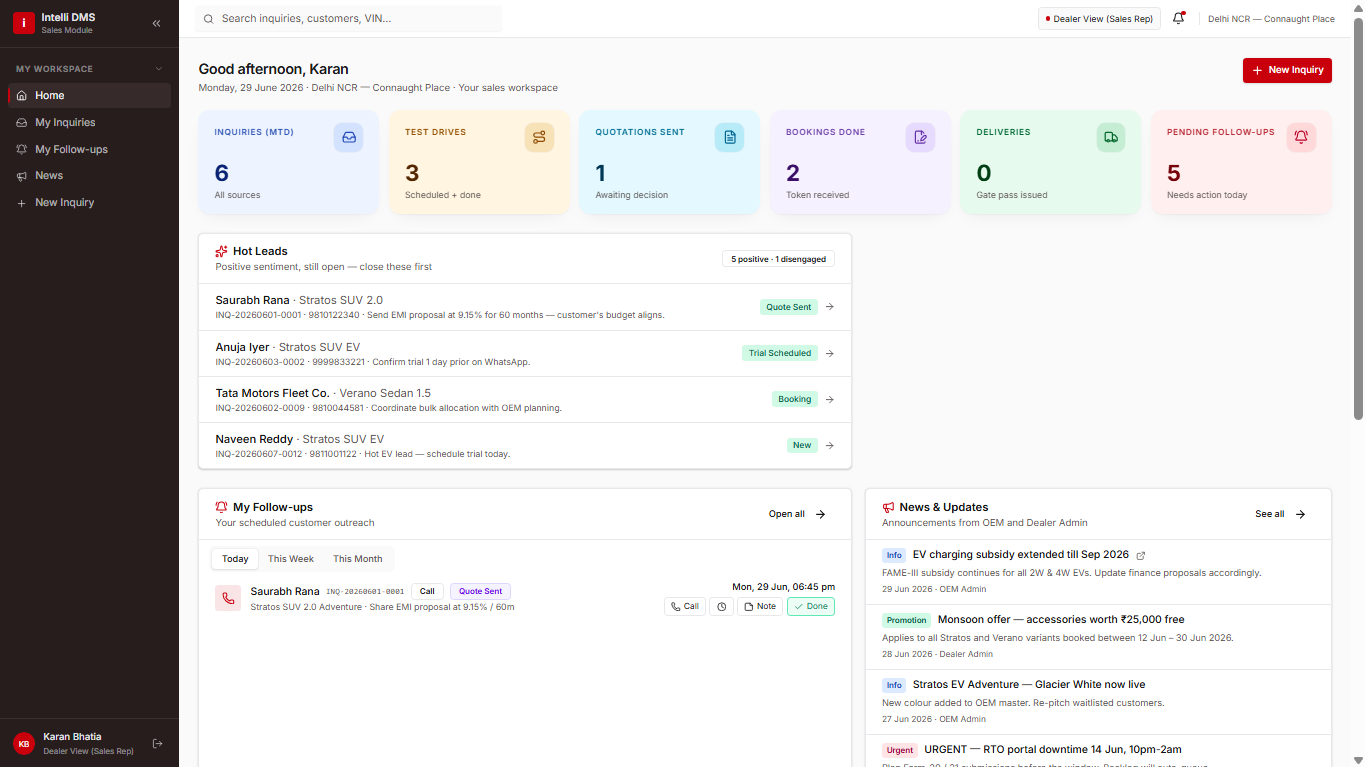This screenshot has height=767, width=1365.
Task: Mark Saurabh Rana follow-up as Done
Action: click(811, 606)
